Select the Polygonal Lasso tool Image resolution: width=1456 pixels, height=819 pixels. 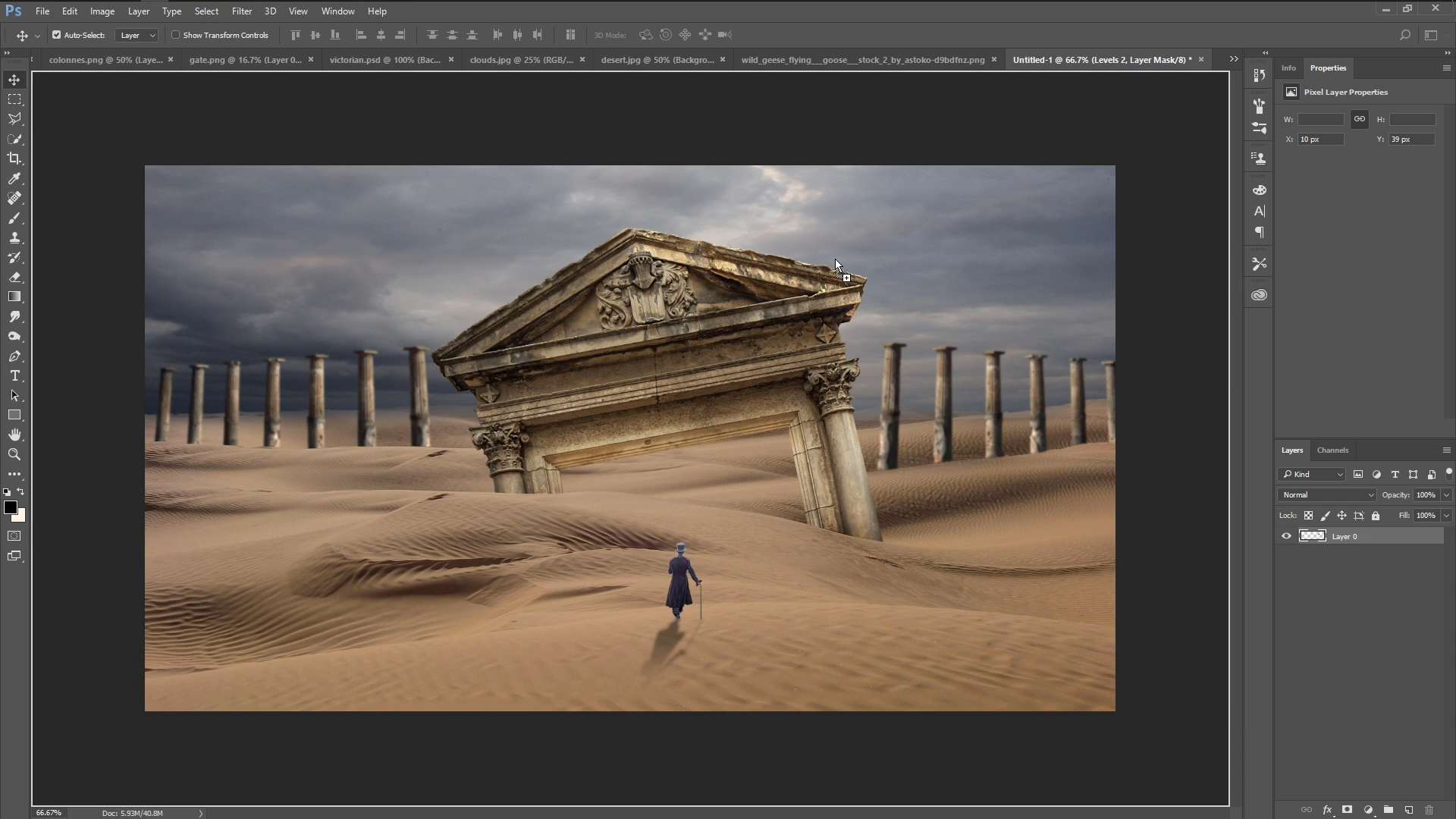14,119
